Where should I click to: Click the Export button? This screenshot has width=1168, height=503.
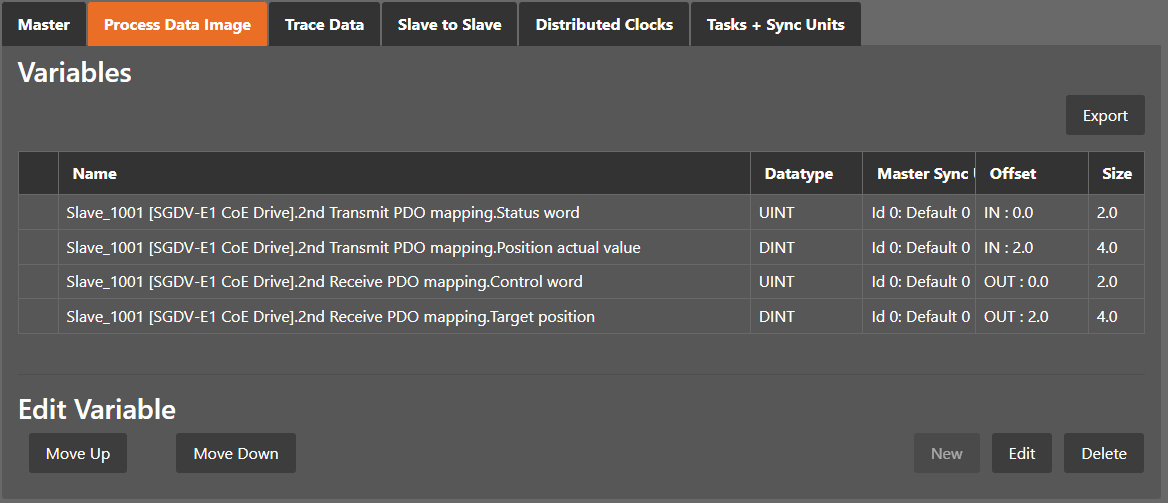click(x=1105, y=115)
